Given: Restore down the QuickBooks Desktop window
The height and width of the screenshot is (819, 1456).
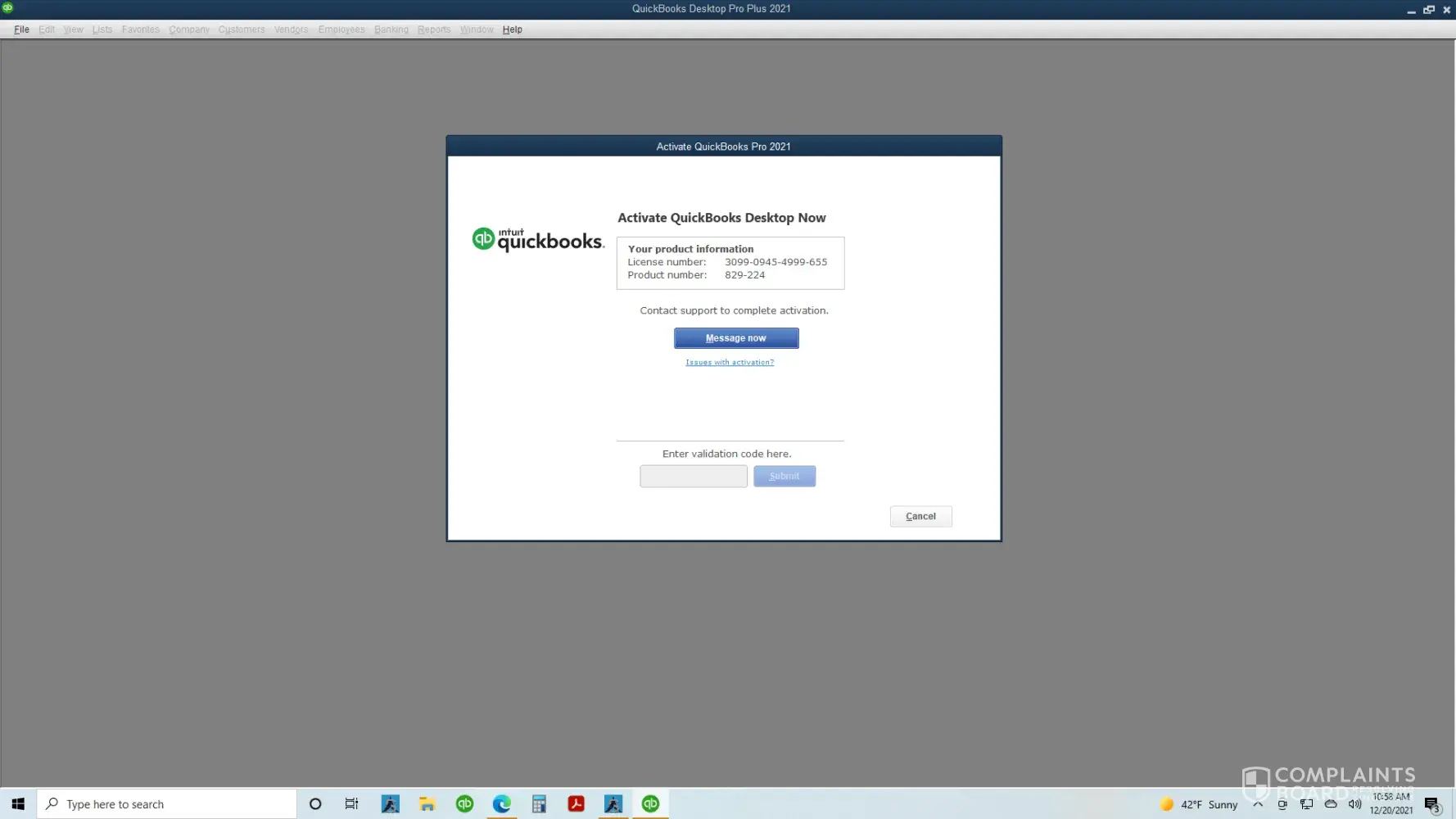Looking at the screenshot, I should [x=1429, y=10].
